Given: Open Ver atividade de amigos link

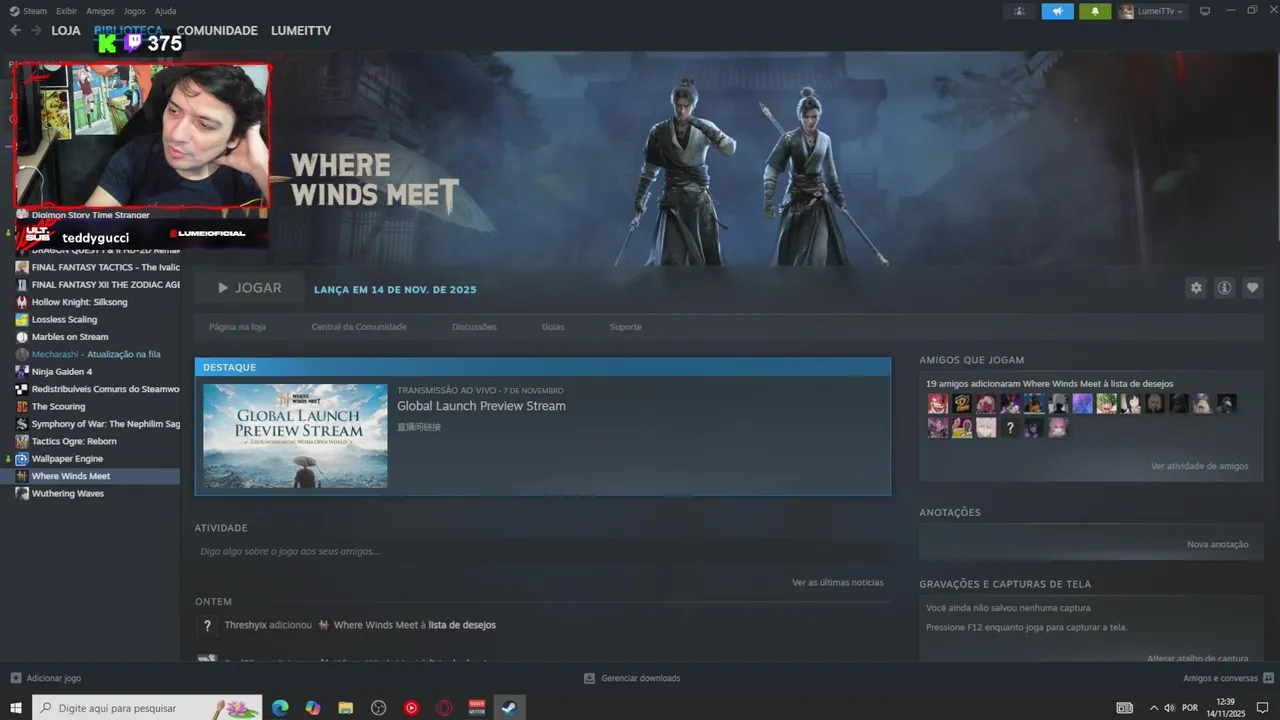Looking at the screenshot, I should click(x=1199, y=466).
